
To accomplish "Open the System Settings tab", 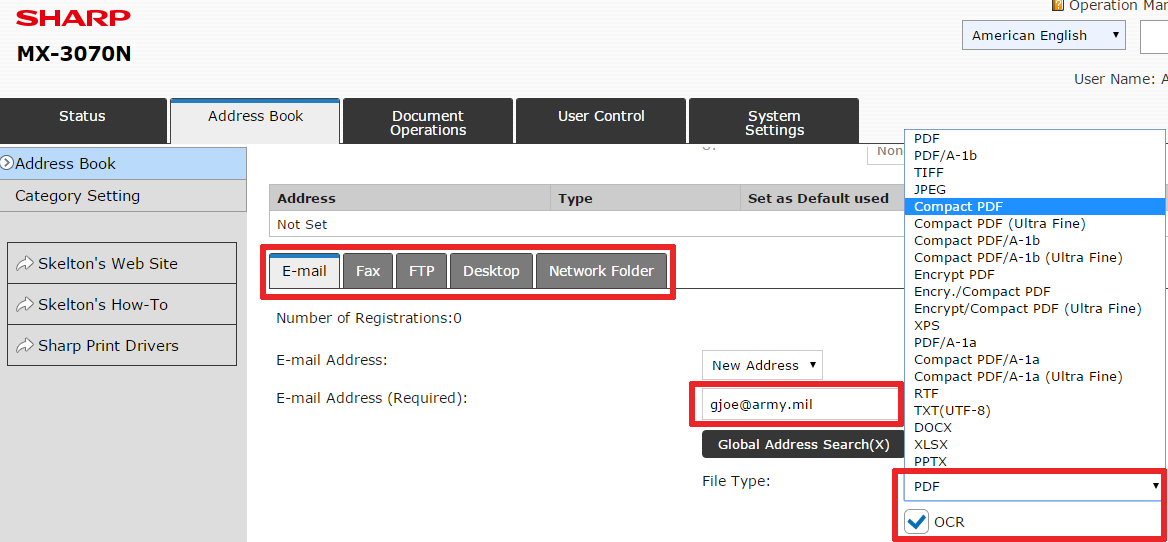I will (774, 123).
